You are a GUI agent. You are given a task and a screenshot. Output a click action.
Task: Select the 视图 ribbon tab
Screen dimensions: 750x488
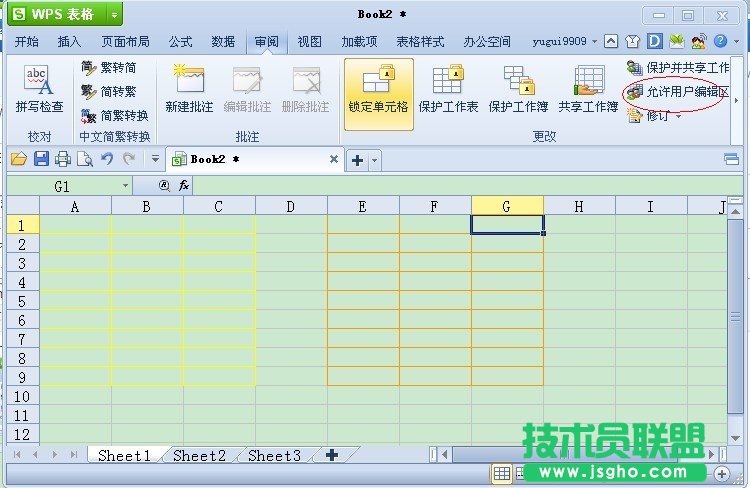coord(309,42)
